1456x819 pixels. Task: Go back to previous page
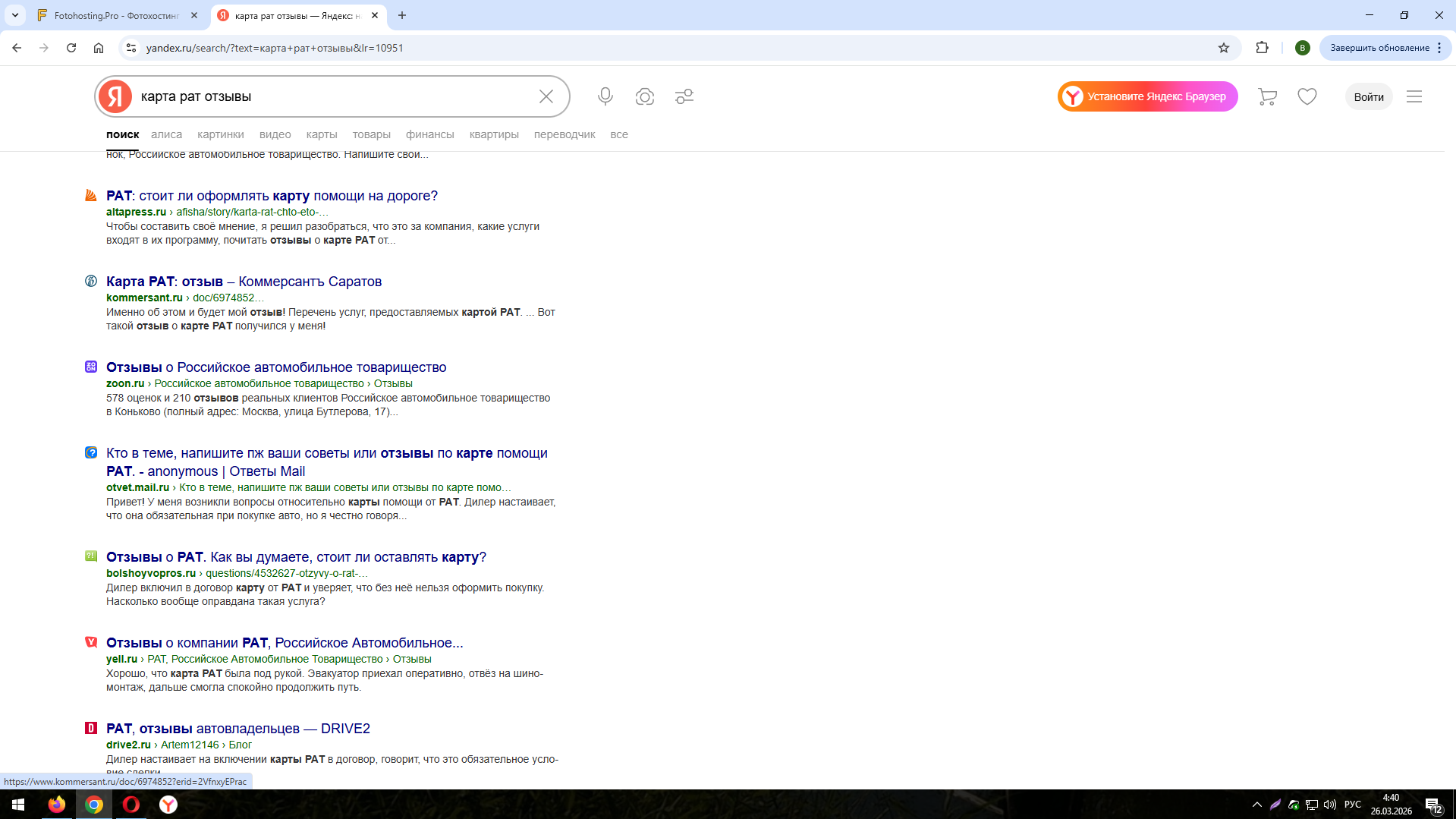point(17,48)
